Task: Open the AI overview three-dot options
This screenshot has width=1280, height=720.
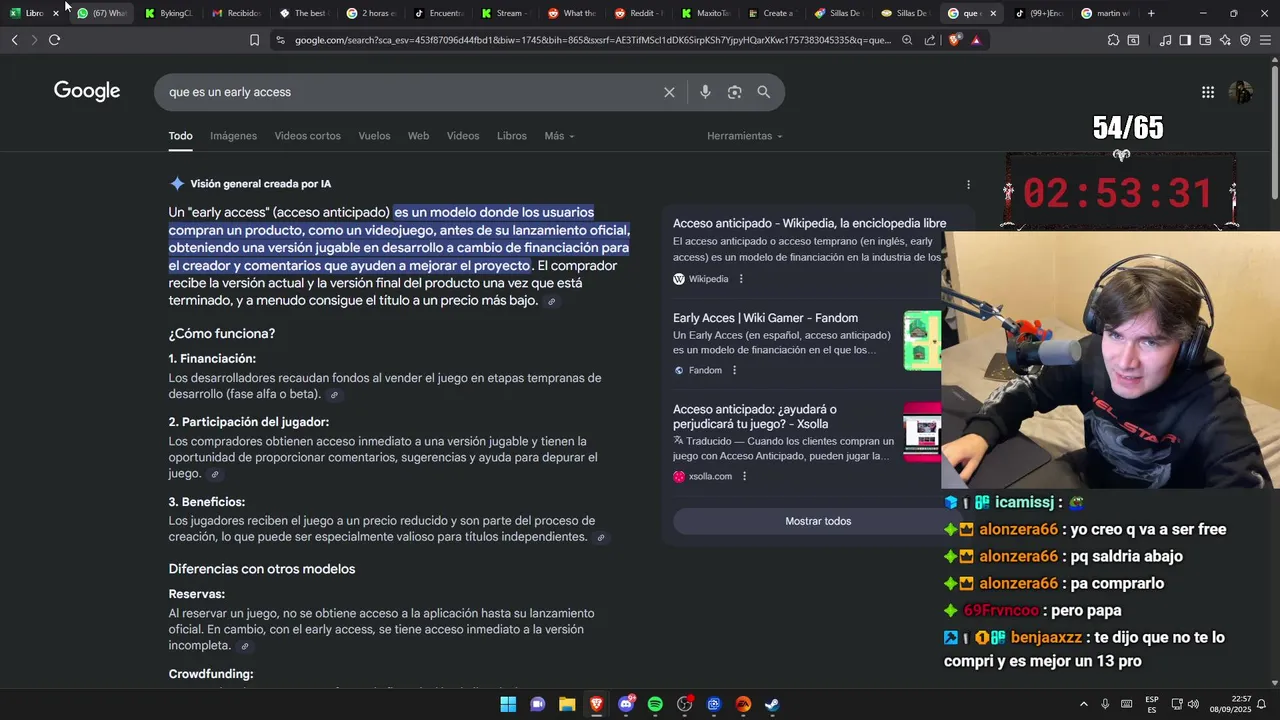Action: click(x=968, y=184)
